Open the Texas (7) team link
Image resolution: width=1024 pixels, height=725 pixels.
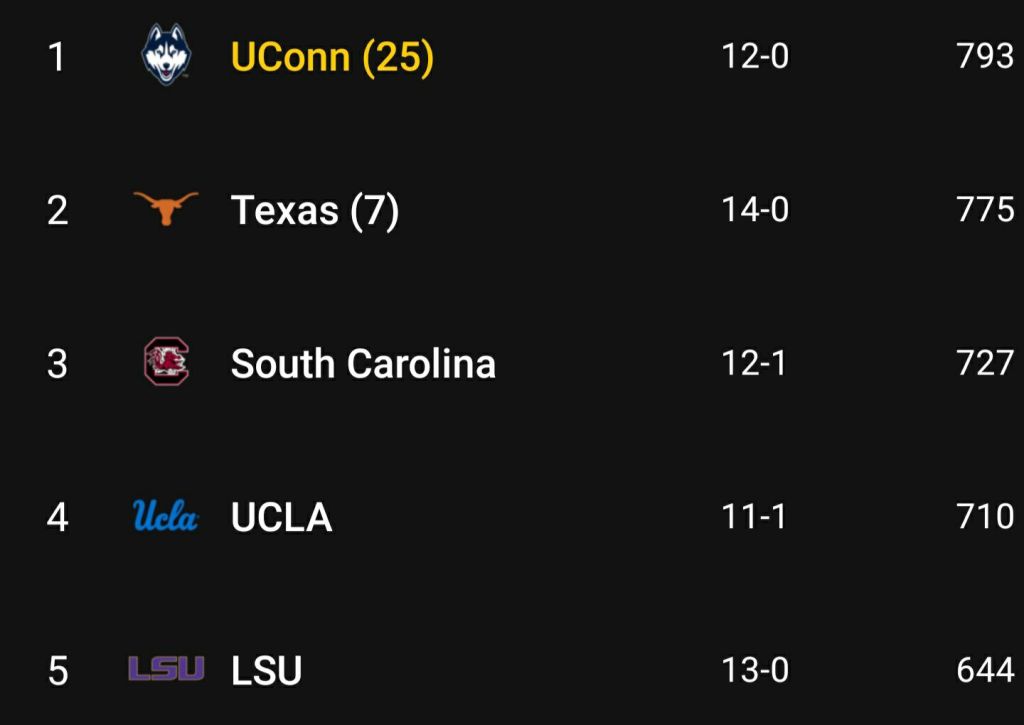315,211
